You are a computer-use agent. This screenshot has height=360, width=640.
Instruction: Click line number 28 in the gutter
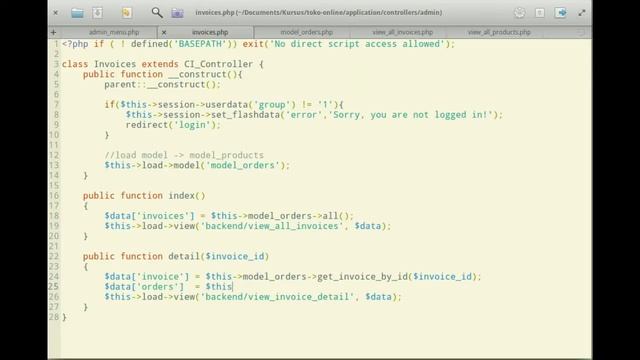[x=54, y=317]
